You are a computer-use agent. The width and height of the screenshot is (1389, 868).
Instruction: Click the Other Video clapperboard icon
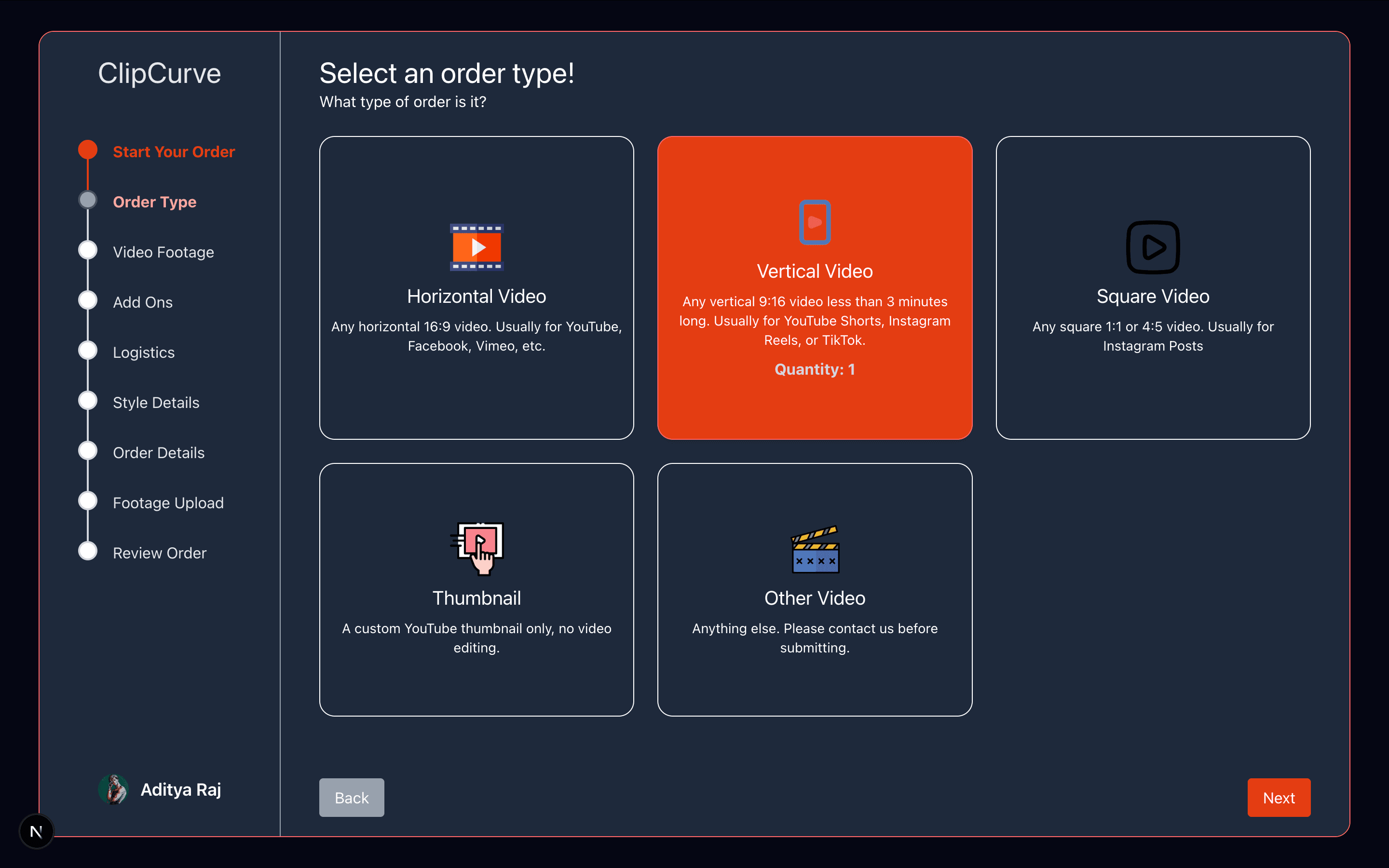815,549
